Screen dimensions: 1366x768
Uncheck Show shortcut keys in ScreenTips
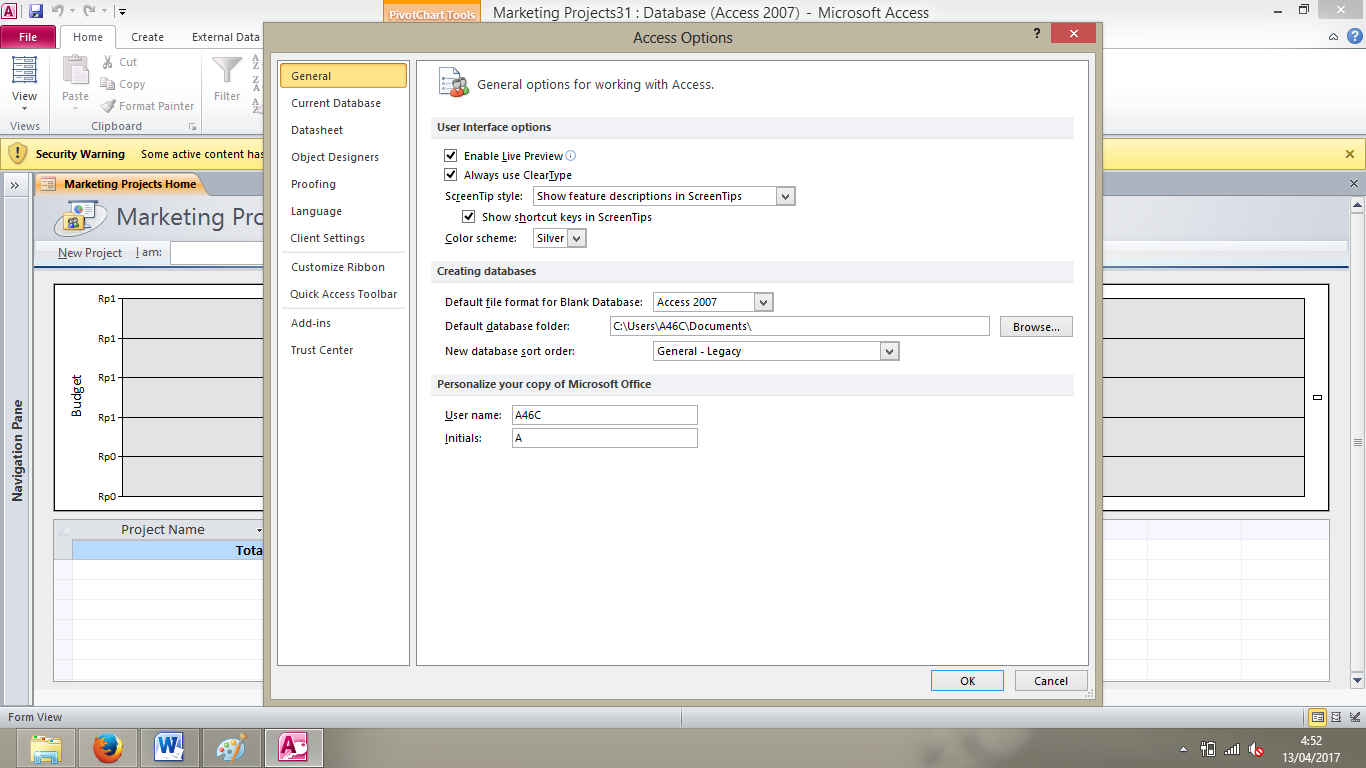[469, 217]
